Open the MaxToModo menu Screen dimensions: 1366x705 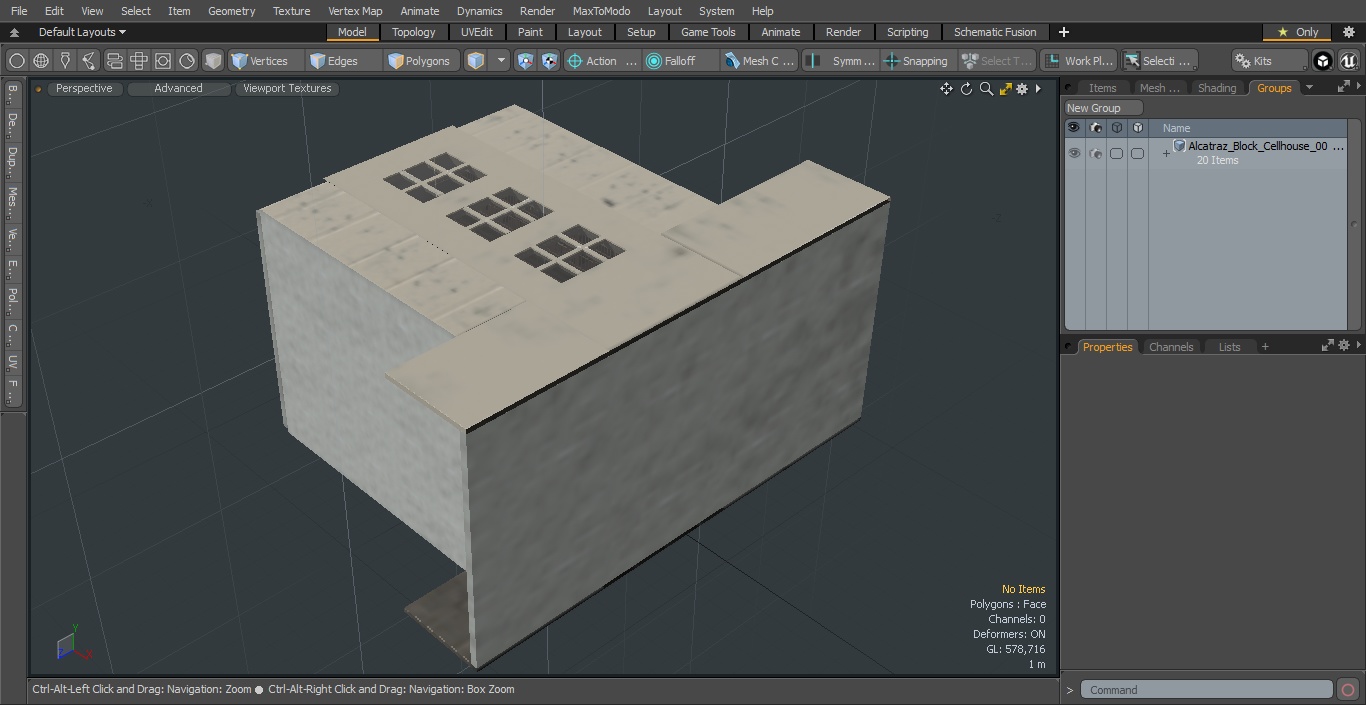click(x=601, y=11)
